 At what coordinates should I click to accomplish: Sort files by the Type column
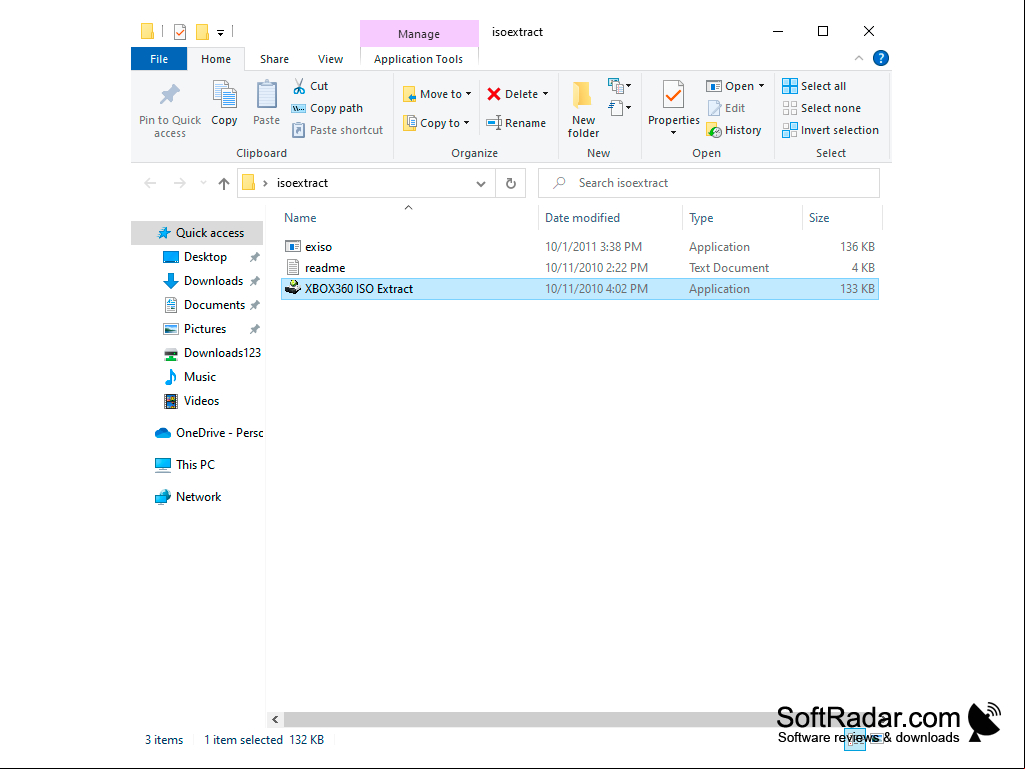tap(742, 218)
